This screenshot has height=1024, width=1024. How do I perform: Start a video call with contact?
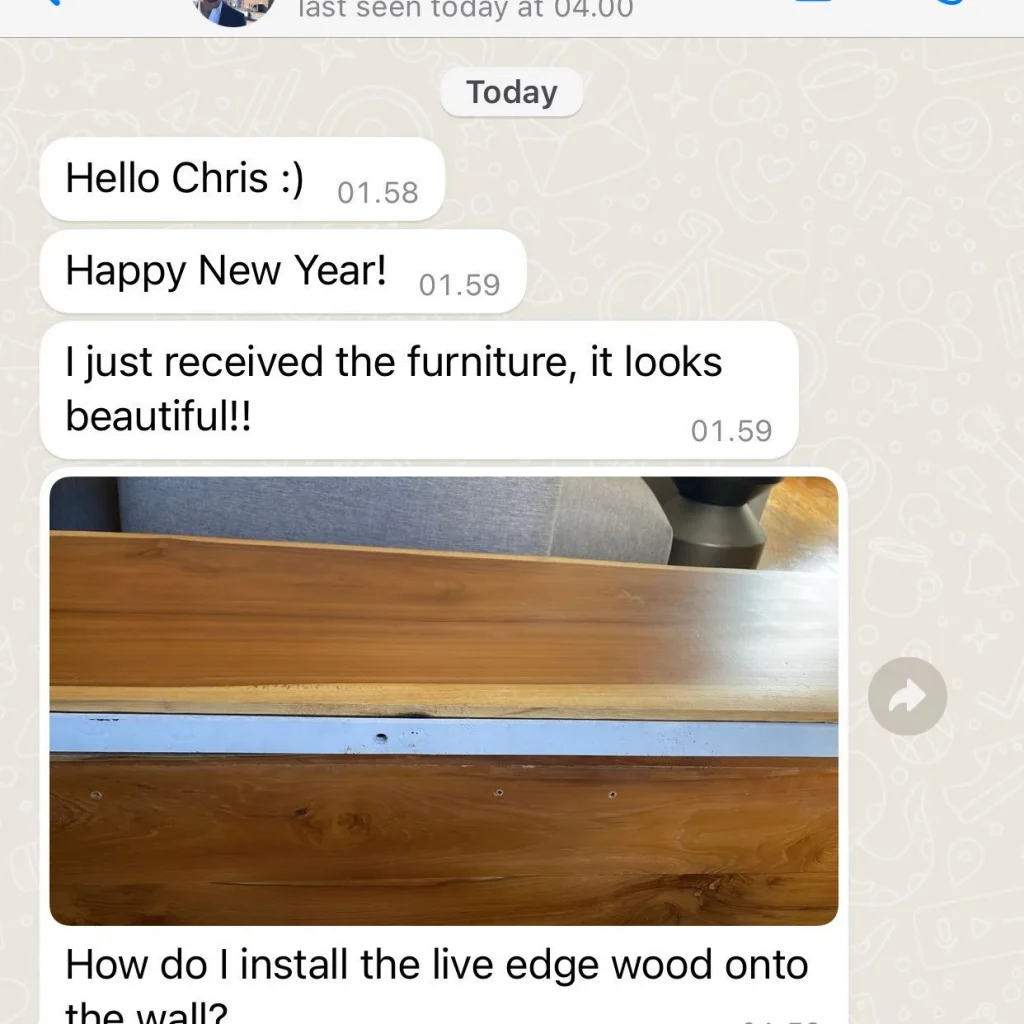click(x=812, y=2)
